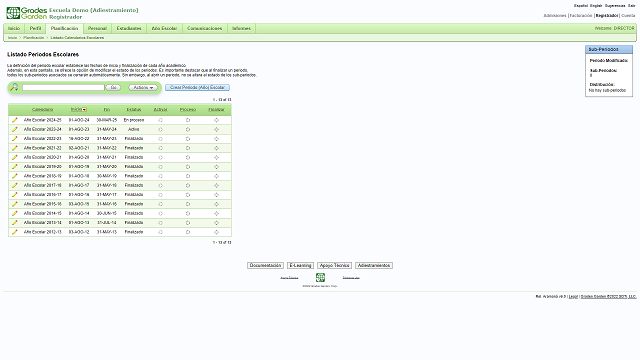The image size is (640, 360).
Task: Open the Inicio tab
Action: coord(14,28)
